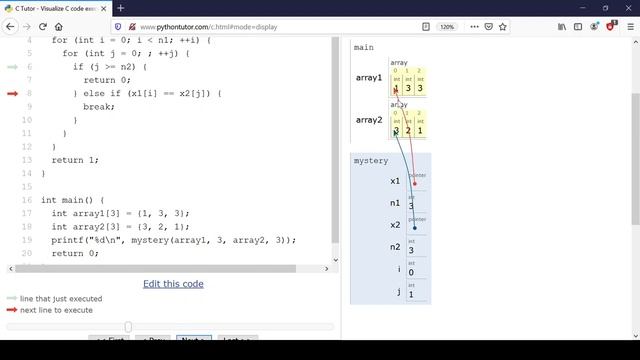Viewport: 640px width, 360px height.
Task: Go back with browser back arrow
Action: click(x=10, y=27)
